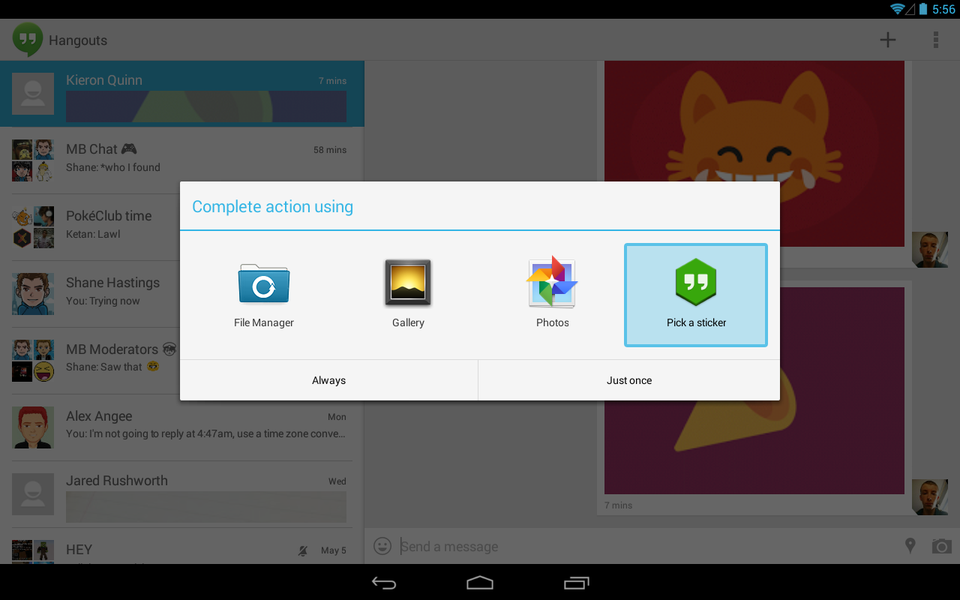
Task: Open the emoji smiley picker
Action: [382, 546]
